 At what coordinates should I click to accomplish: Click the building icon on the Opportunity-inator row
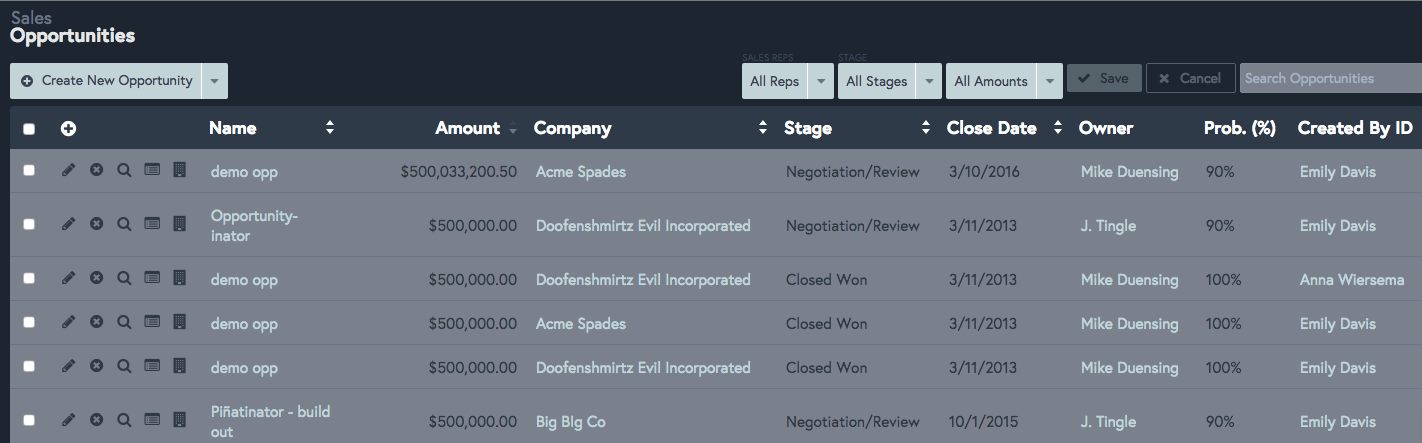pos(179,225)
